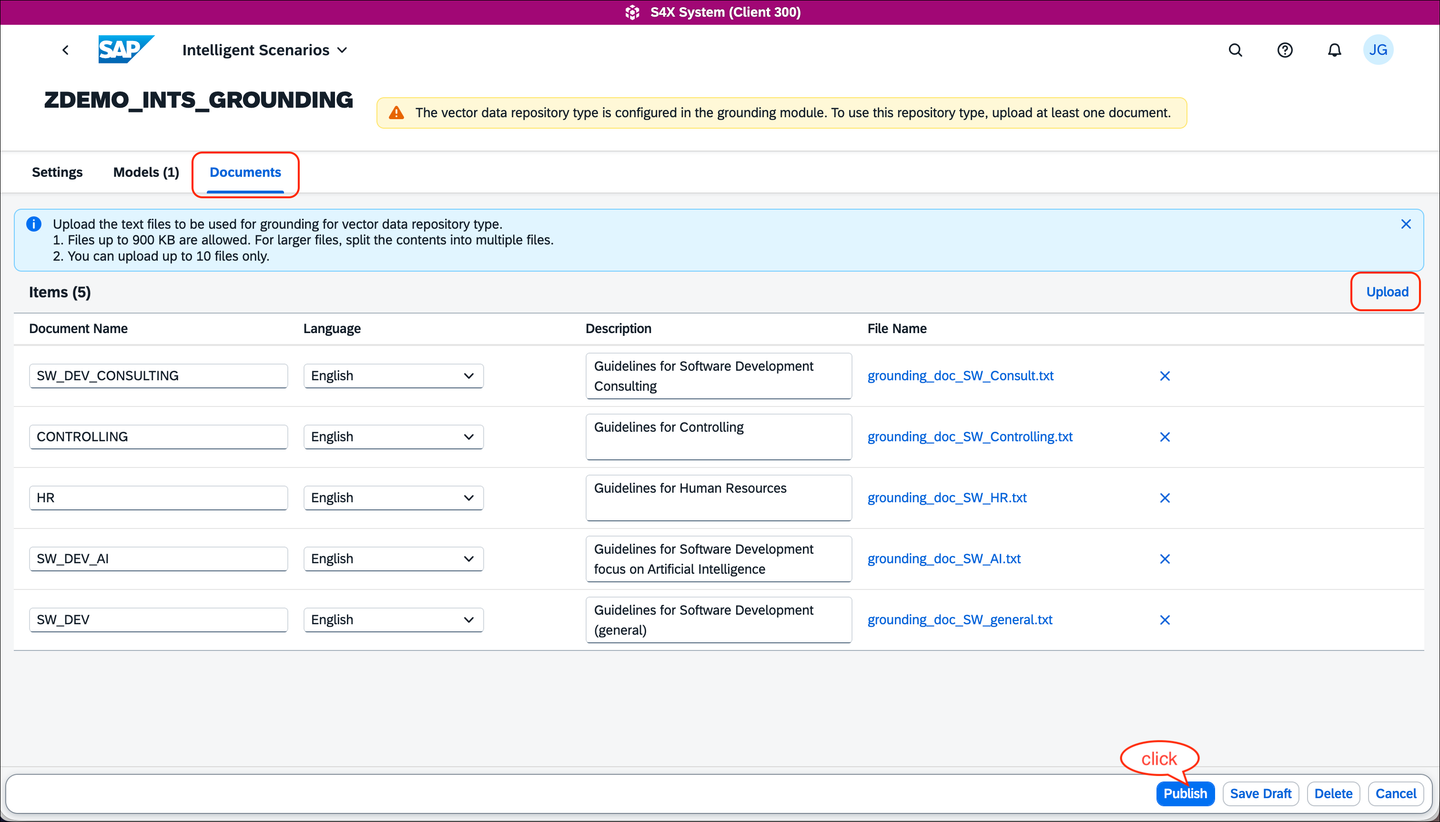Edit the HR document name field

point(158,498)
